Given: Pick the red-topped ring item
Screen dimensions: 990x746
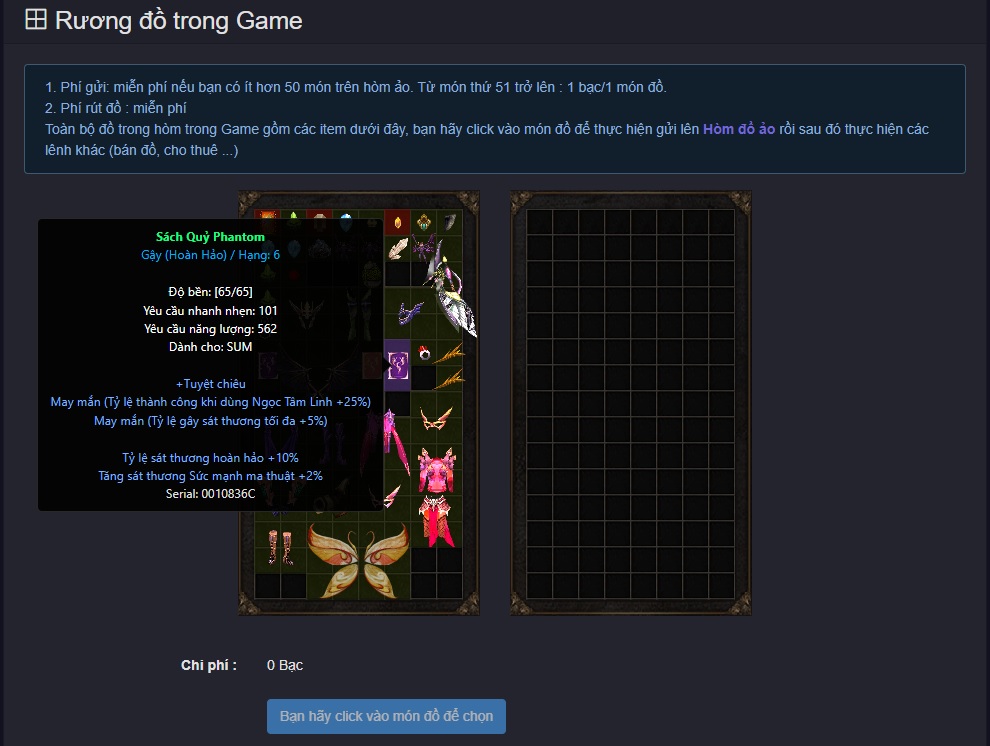Looking at the screenshot, I should click(x=424, y=353).
